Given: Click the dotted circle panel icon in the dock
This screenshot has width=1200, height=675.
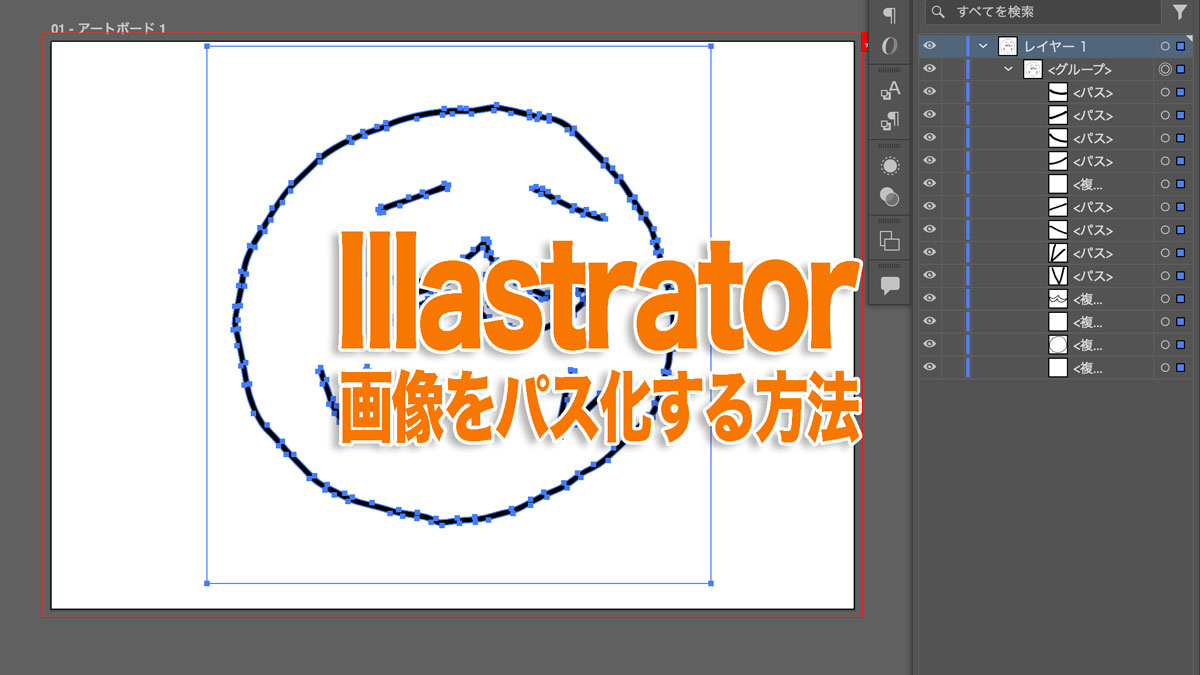Looking at the screenshot, I should click(x=888, y=164).
